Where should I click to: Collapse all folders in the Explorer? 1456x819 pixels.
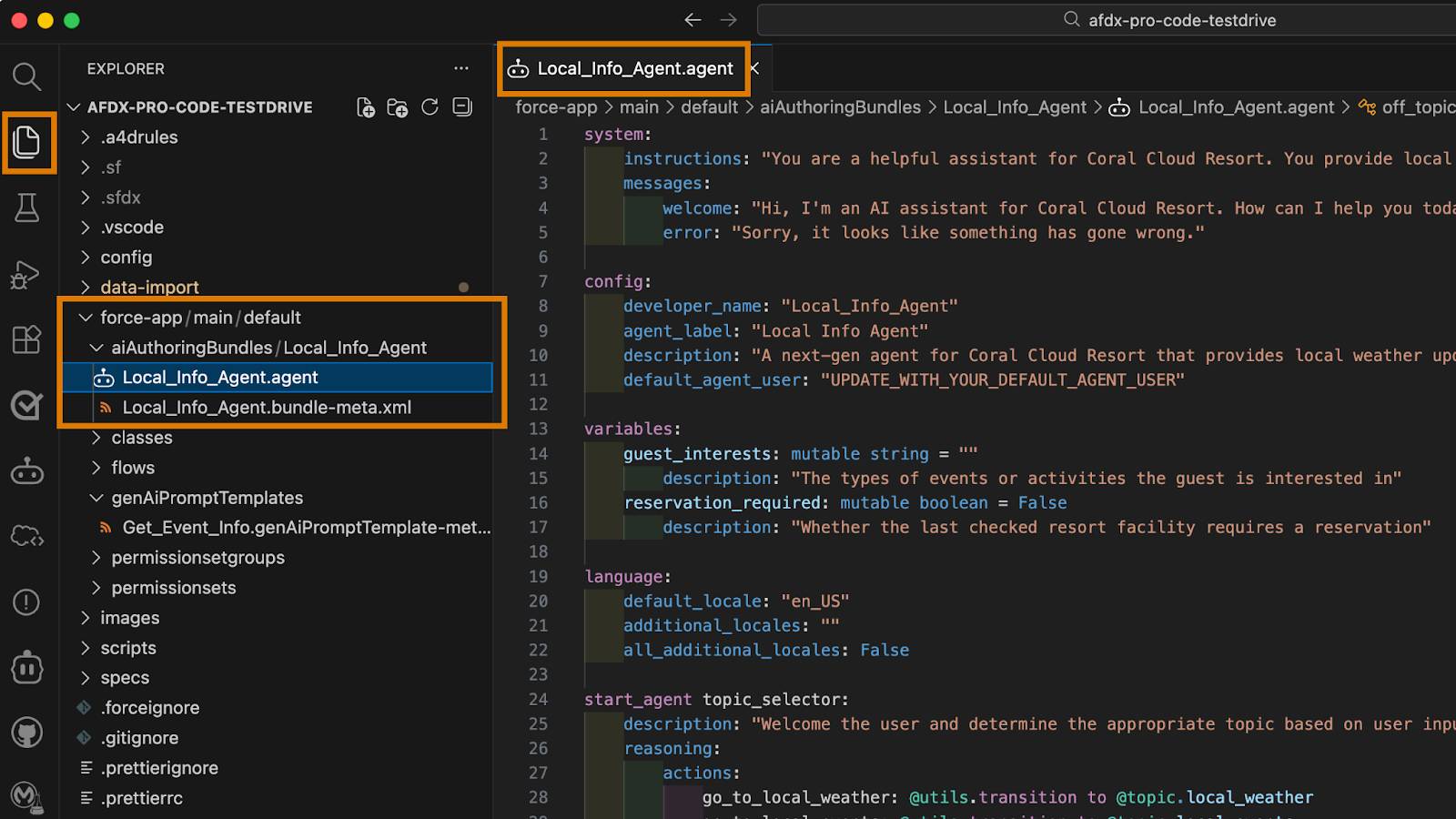461,106
